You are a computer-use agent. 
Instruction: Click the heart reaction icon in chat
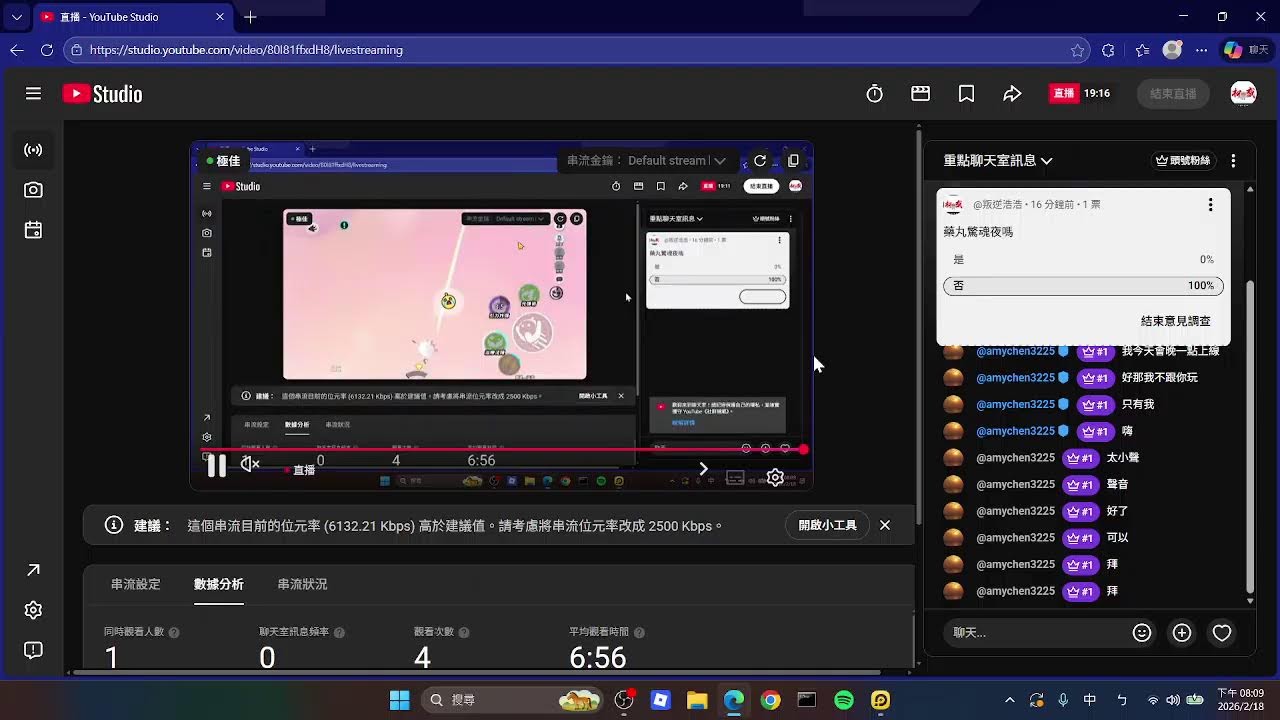1221,632
